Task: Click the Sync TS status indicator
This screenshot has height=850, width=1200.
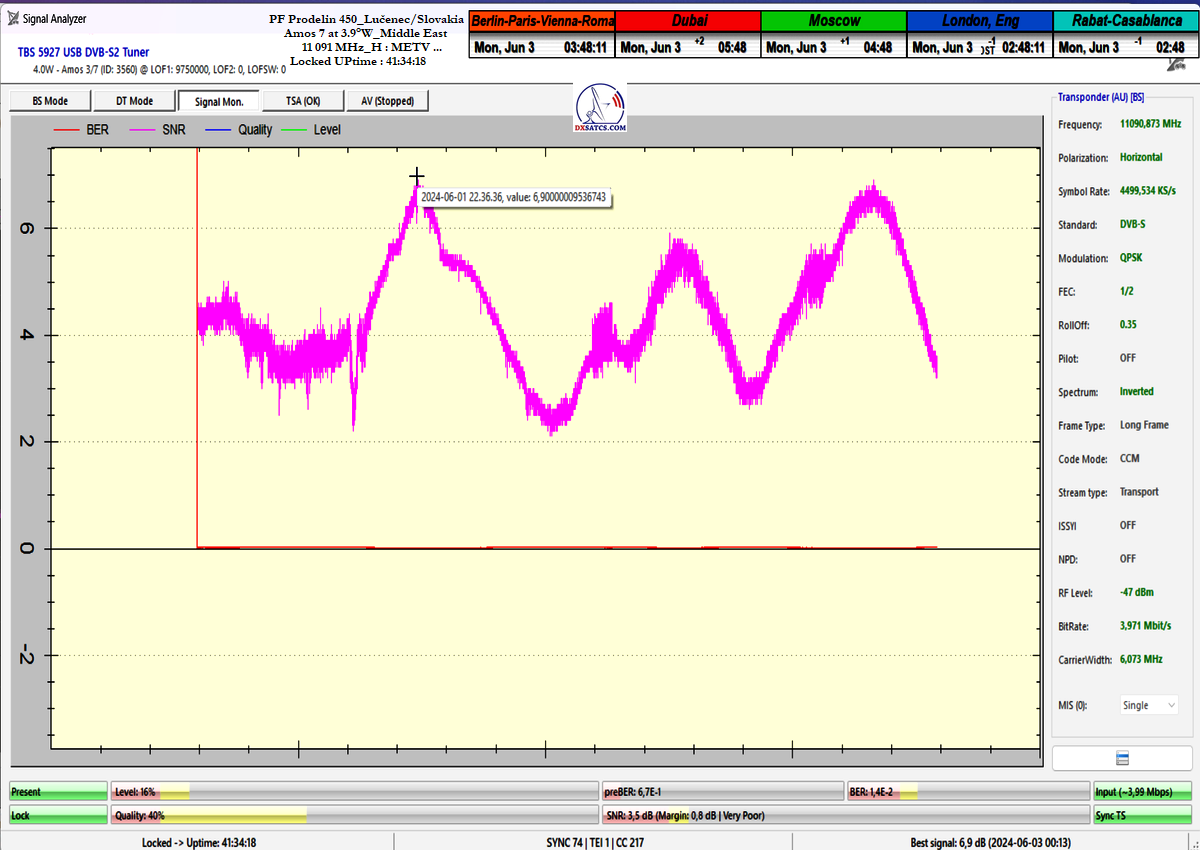Action: [1141, 815]
